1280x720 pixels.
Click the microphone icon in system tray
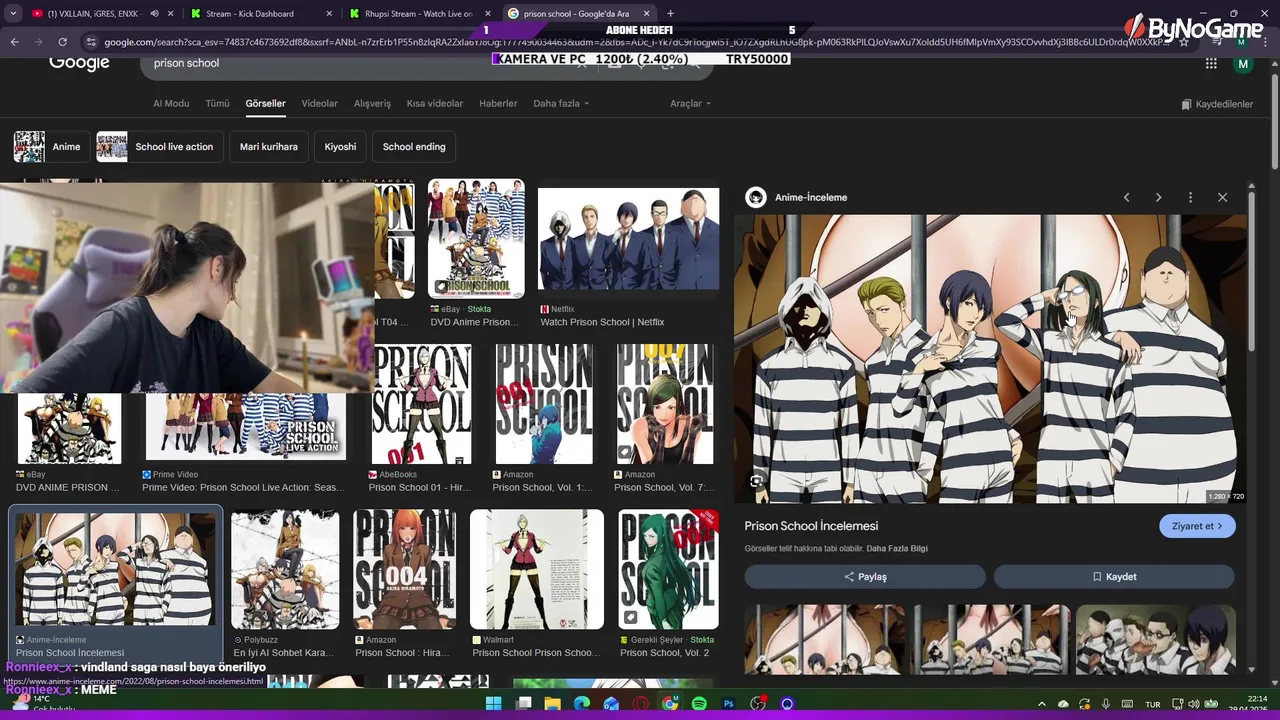click(x=1105, y=704)
